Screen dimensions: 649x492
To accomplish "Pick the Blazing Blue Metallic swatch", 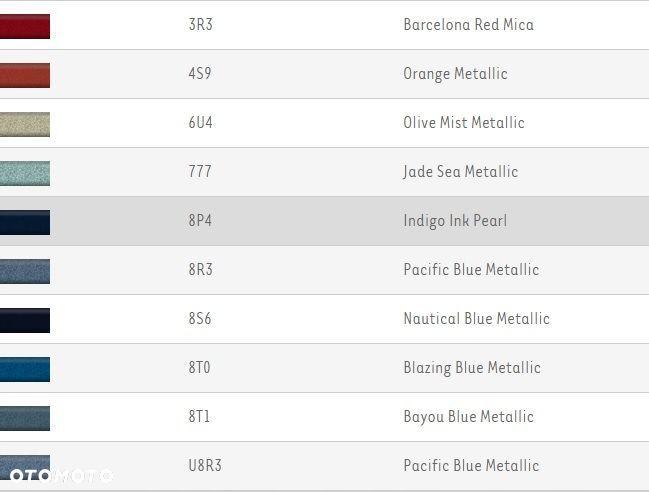I will [x=25, y=369].
